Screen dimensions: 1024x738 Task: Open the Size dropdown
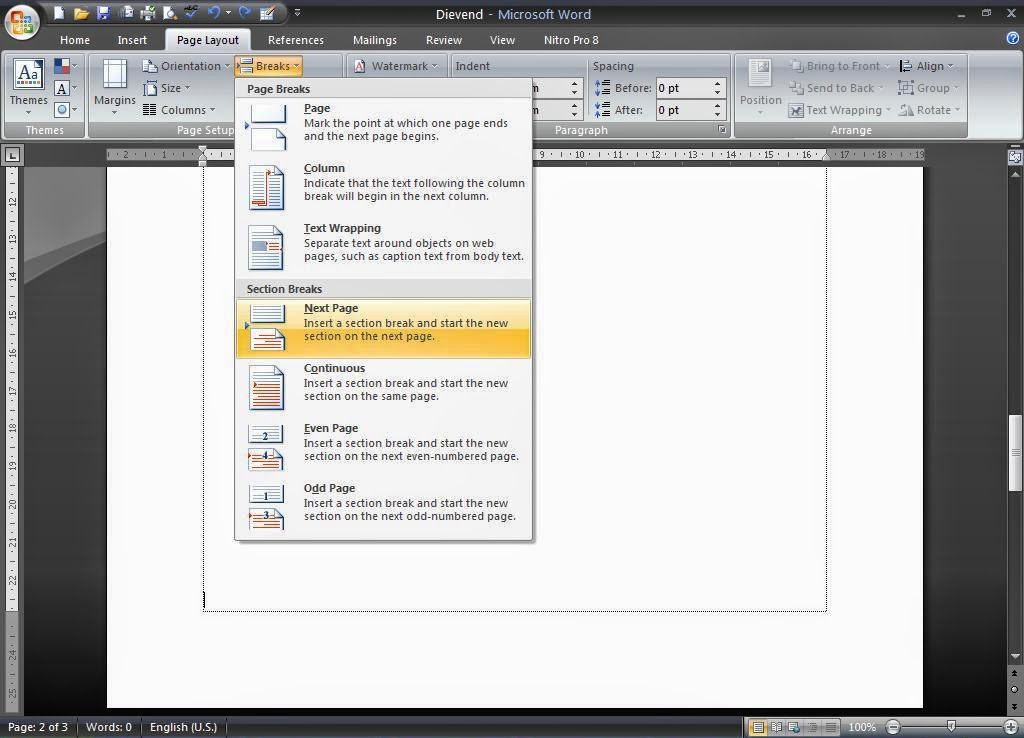167,88
